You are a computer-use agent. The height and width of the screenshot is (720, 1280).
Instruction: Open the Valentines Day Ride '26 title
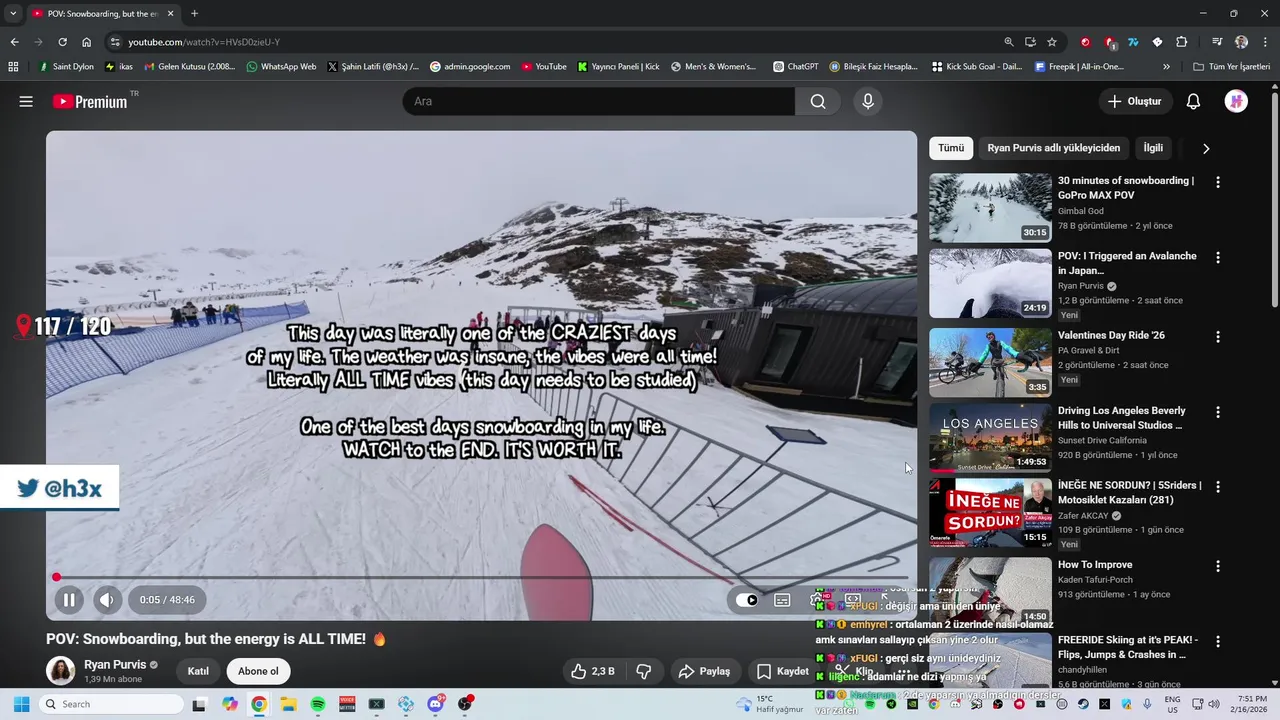click(1111, 335)
